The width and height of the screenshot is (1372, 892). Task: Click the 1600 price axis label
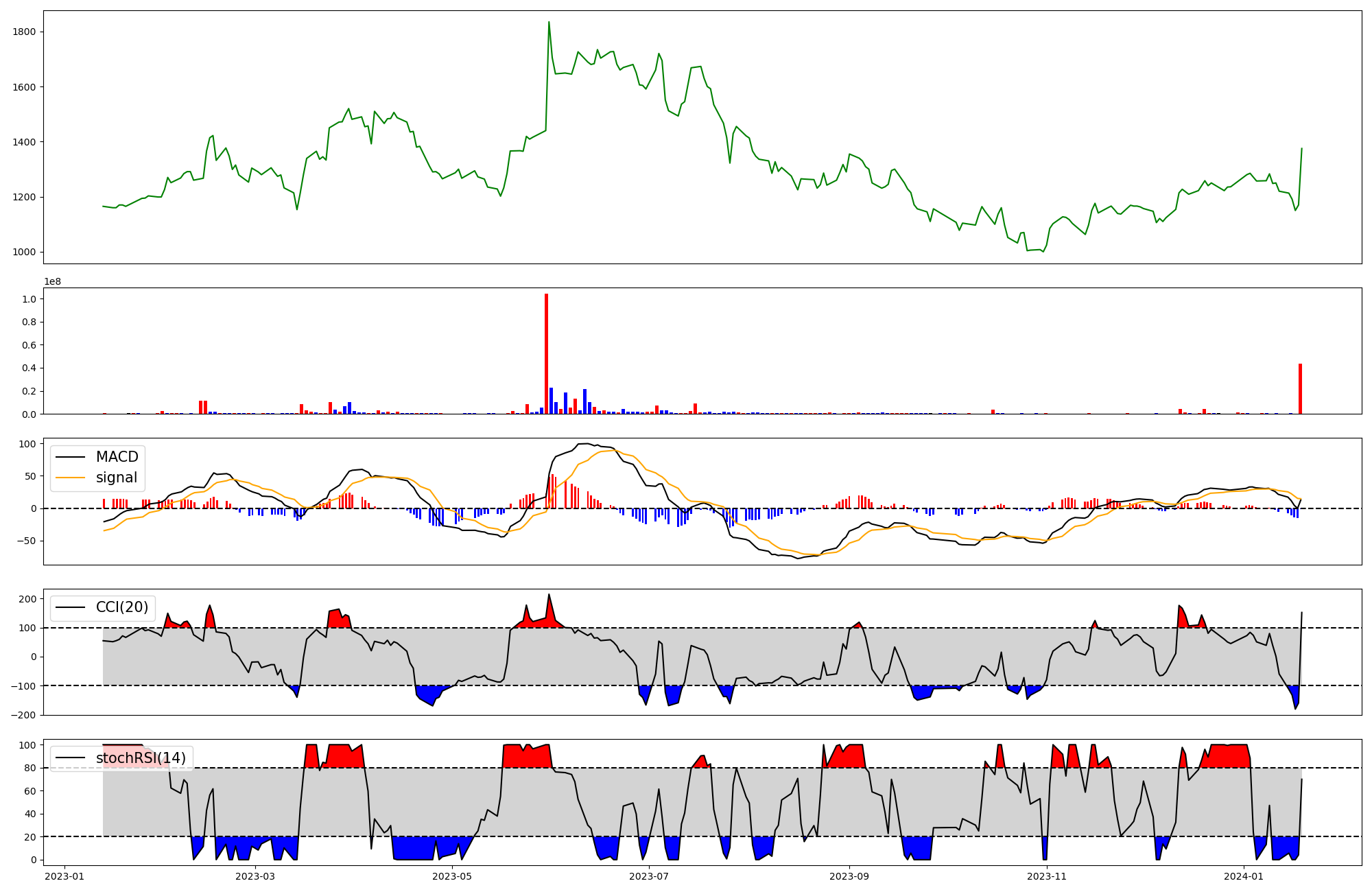[x=25, y=87]
